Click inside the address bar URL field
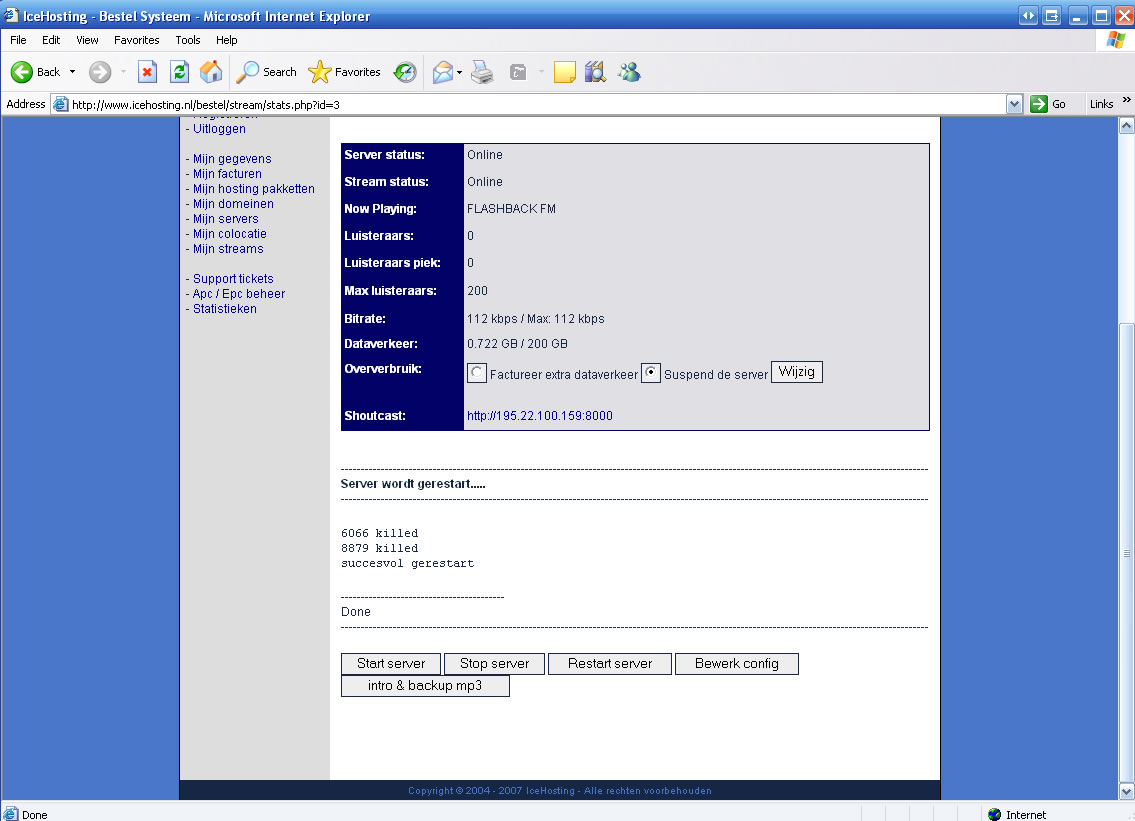The image size is (1135, 821). [x=530, y=104]
